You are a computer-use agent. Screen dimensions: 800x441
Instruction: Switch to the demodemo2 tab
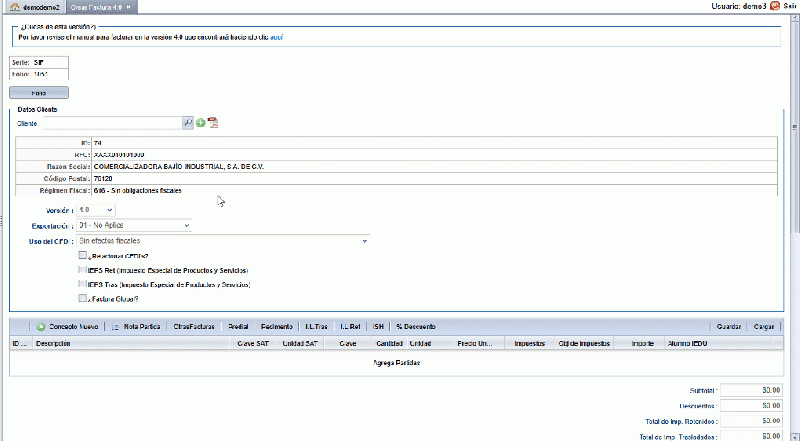pos(35,7)
